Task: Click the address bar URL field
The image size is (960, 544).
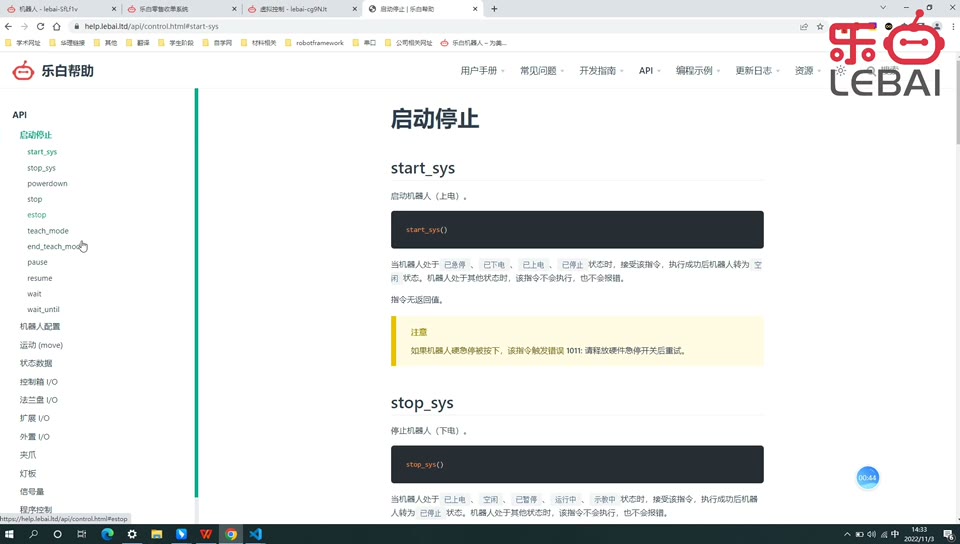Action: [429, 26]
